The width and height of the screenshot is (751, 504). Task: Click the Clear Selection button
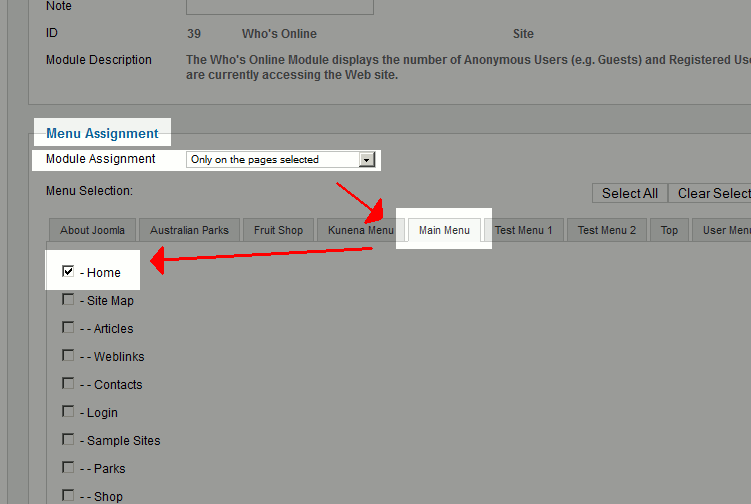(710, 193)
